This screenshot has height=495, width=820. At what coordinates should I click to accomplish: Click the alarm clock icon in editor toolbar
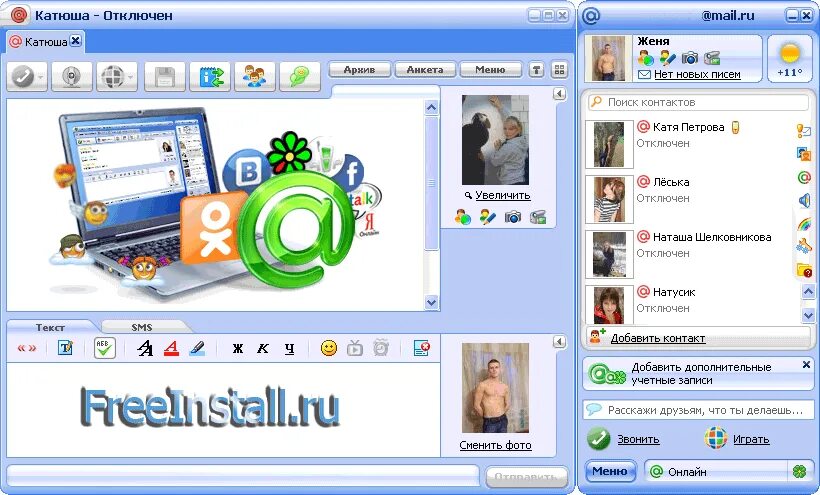[x=381, y=348]
